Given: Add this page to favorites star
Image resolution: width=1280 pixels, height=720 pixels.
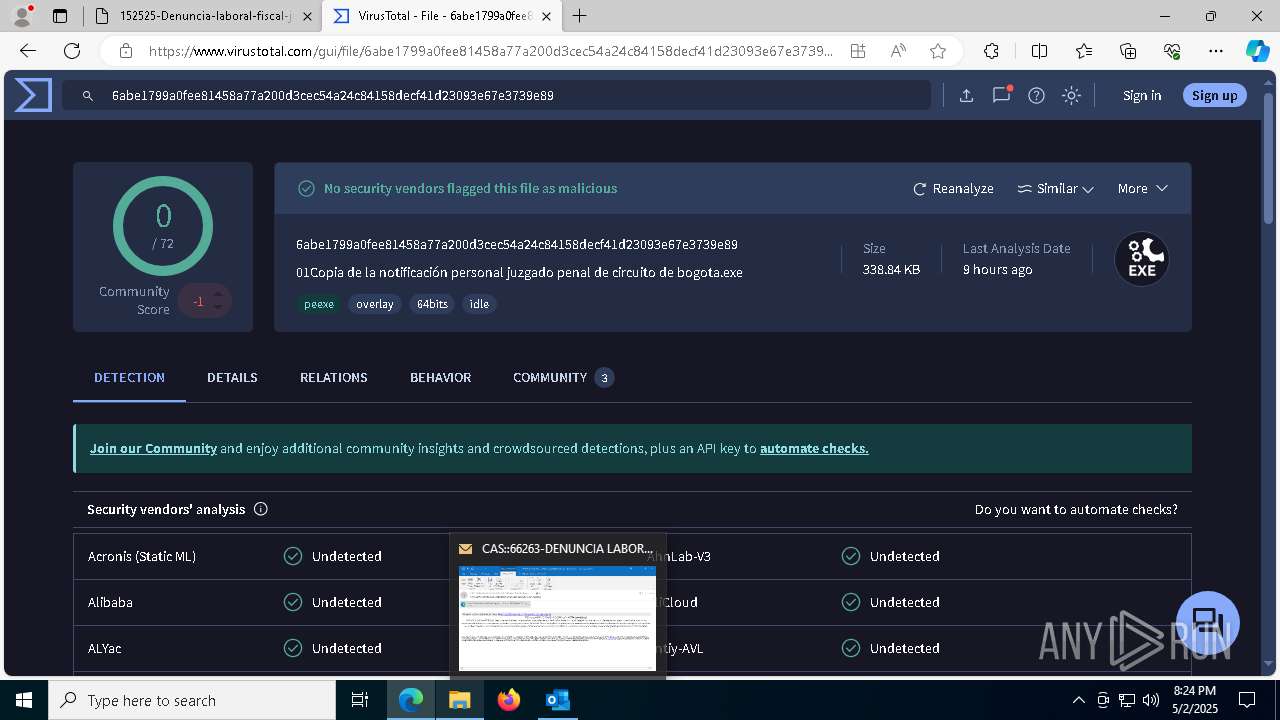Looking at the screenshot, I should pos(938,51).
